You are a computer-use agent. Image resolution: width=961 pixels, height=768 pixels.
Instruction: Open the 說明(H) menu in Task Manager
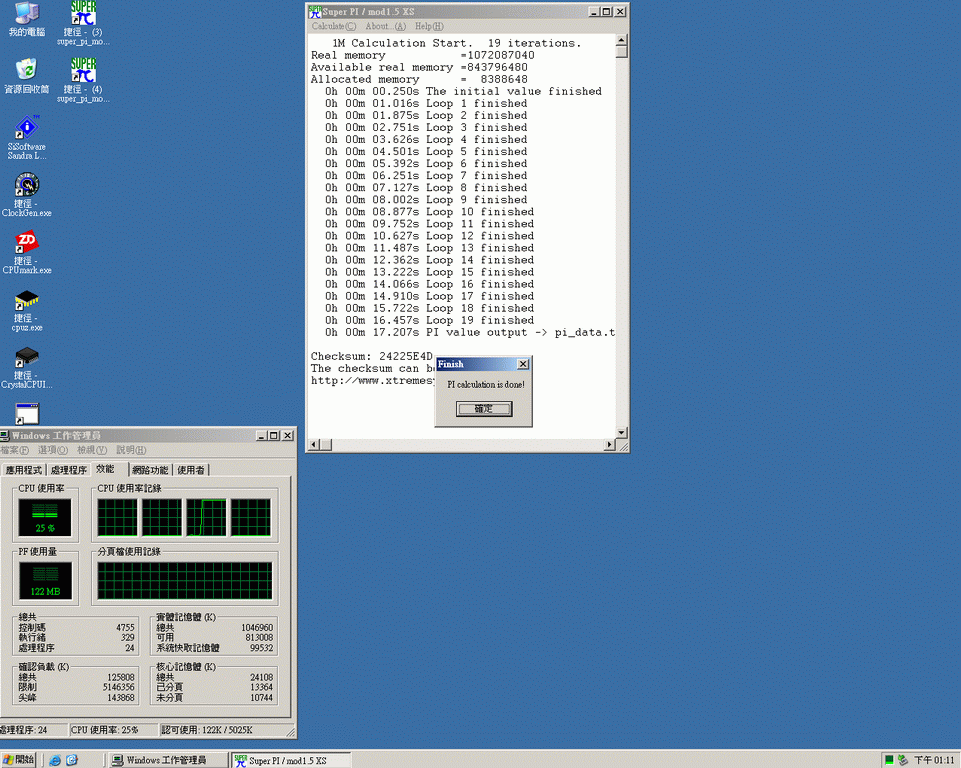[x=131, y=450]
